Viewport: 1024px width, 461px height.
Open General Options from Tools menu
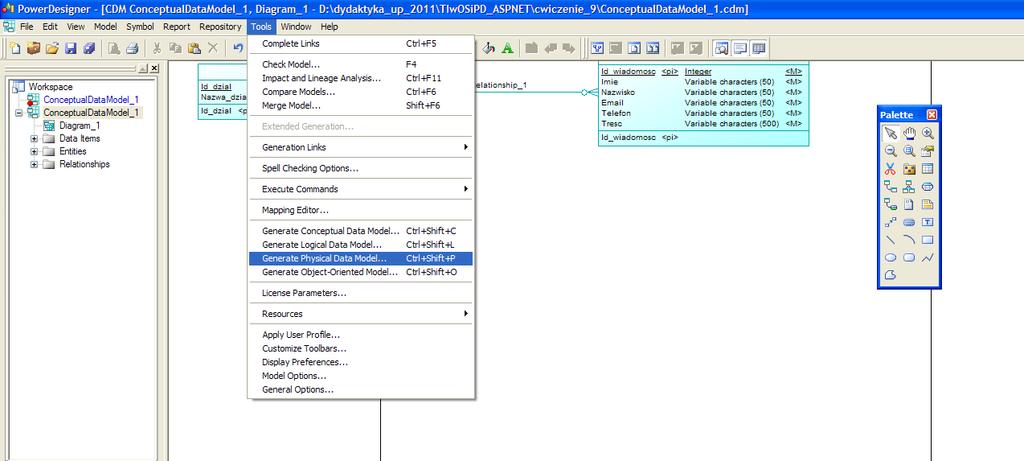361,389
